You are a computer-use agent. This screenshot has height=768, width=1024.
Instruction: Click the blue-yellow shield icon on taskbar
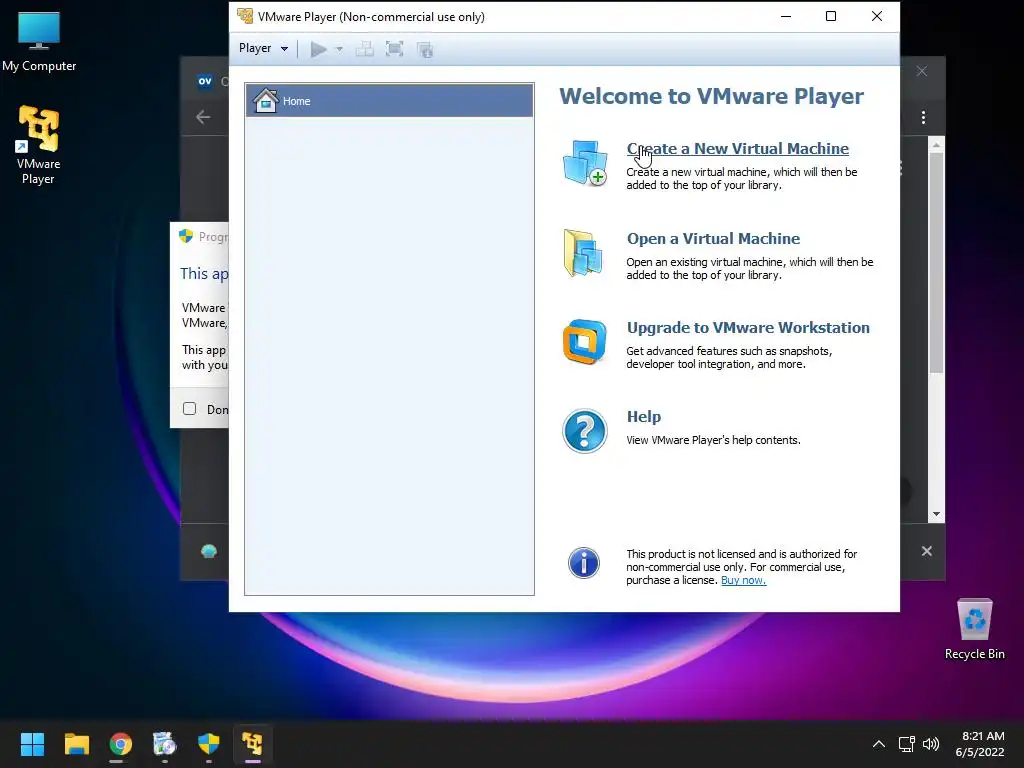(208, 744)
